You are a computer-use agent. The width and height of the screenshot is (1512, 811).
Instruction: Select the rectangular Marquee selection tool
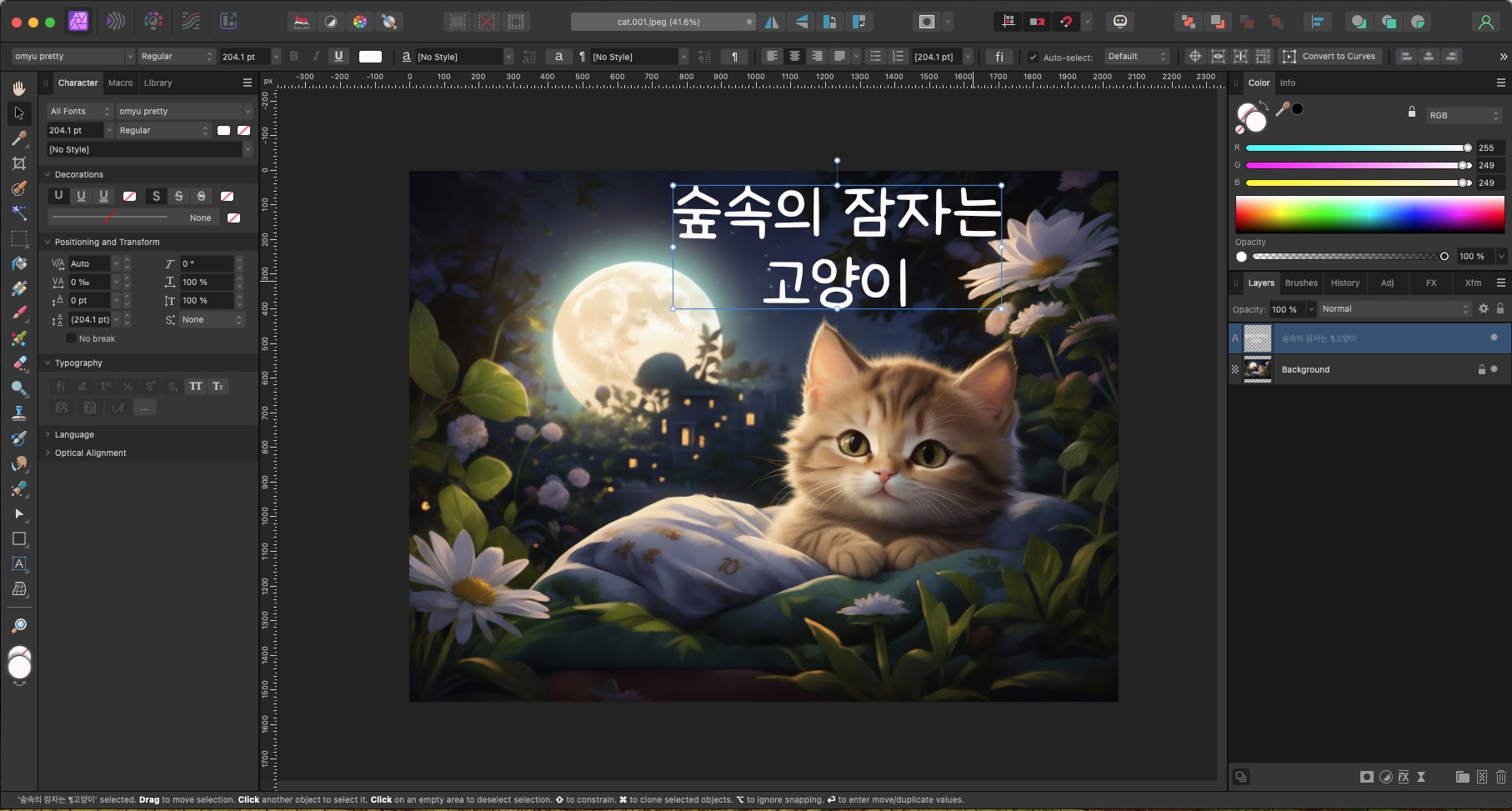[x=19, y=238]
